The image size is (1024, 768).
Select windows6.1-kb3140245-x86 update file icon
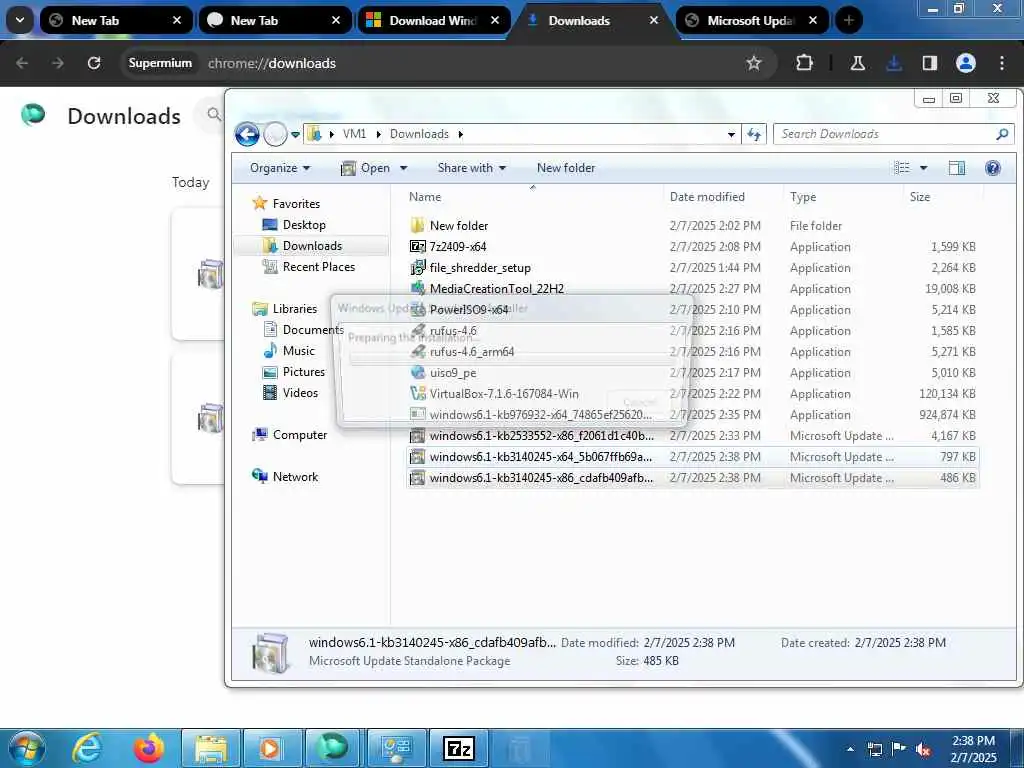point(417,477)
